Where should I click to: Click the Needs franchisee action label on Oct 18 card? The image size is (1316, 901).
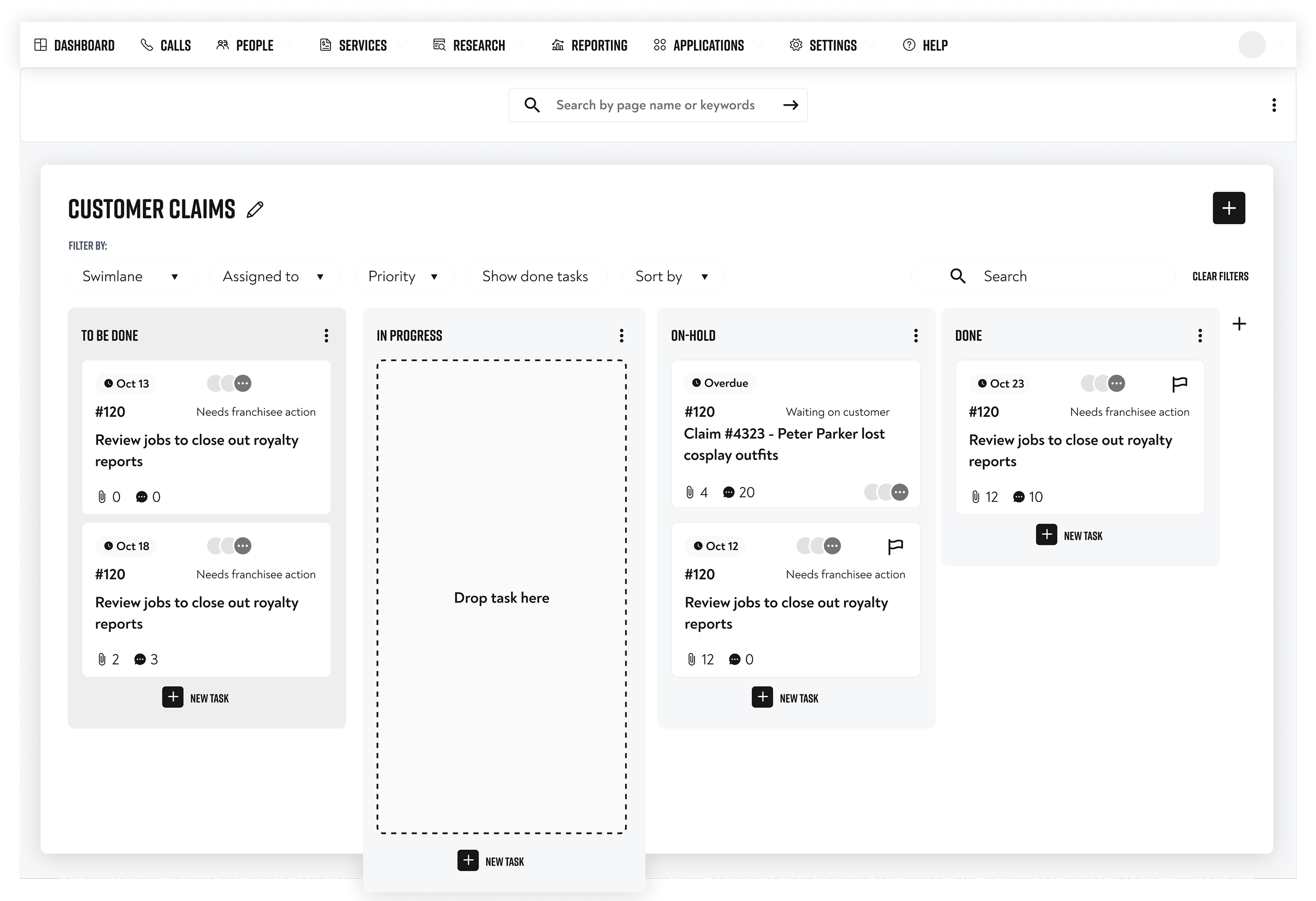(x=256, y=575)
